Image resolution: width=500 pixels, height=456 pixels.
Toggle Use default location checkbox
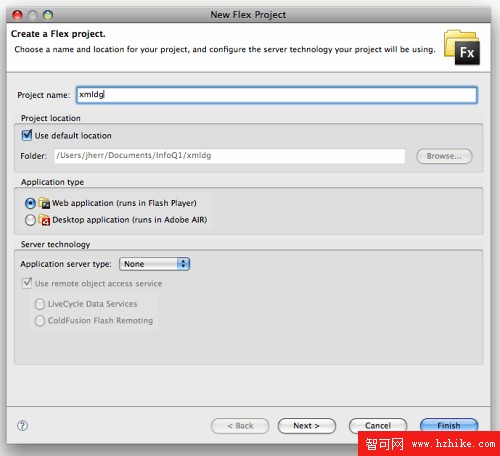(26, 135)
